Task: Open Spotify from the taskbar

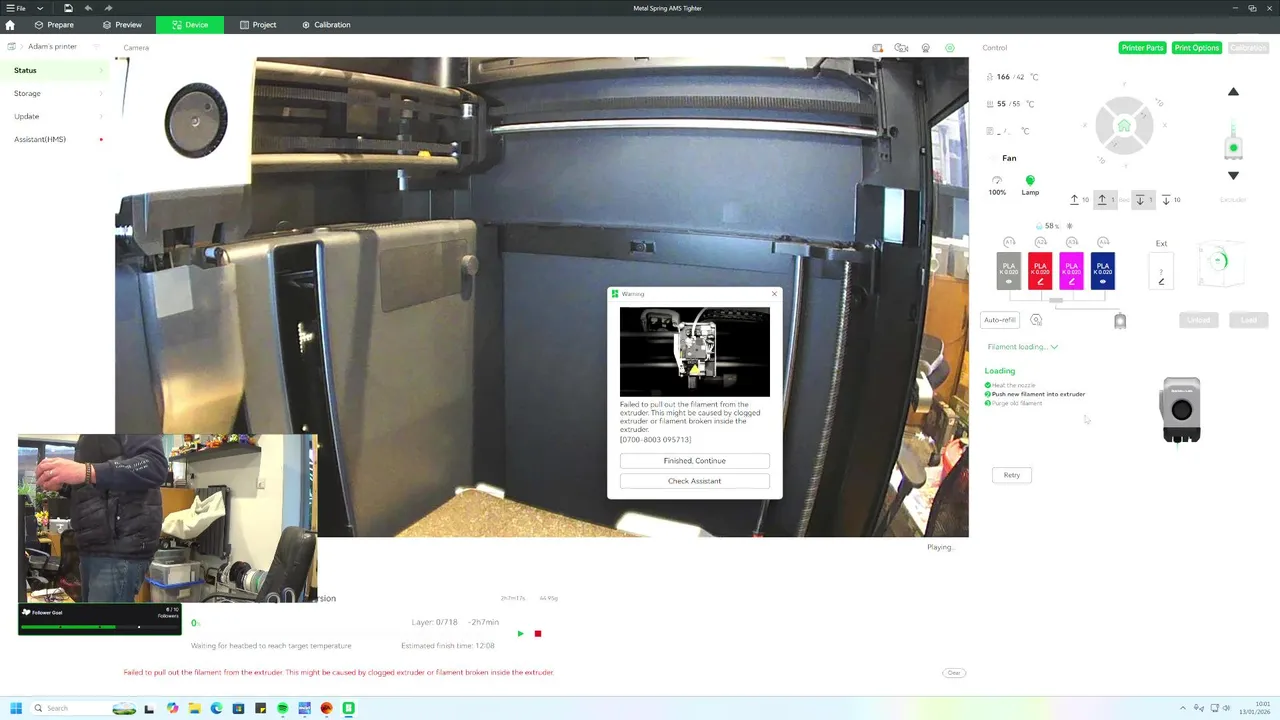Action: pos(283,708)
